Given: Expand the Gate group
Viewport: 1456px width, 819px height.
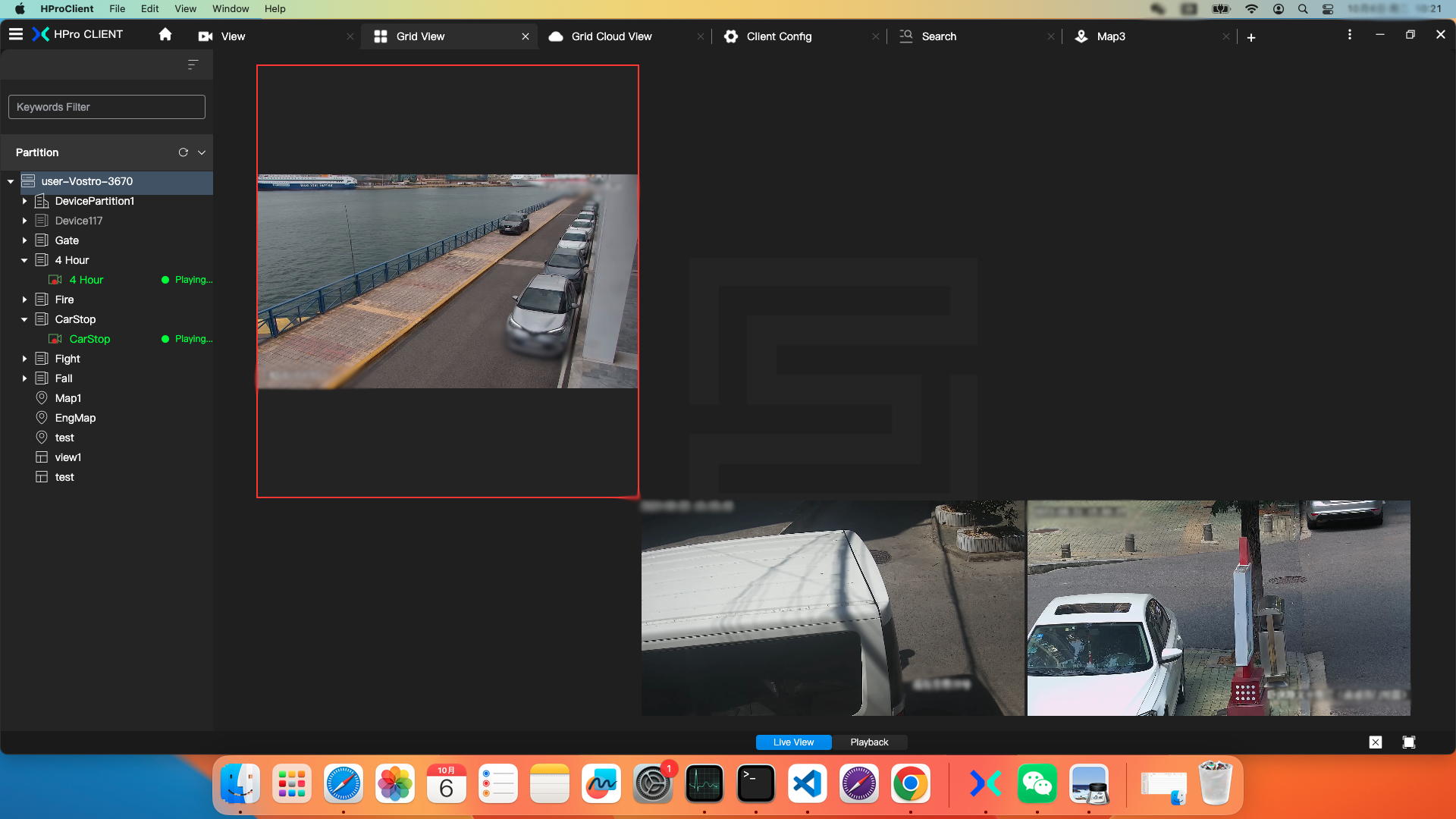Looking at the screenshot, I should pos(24,240).
